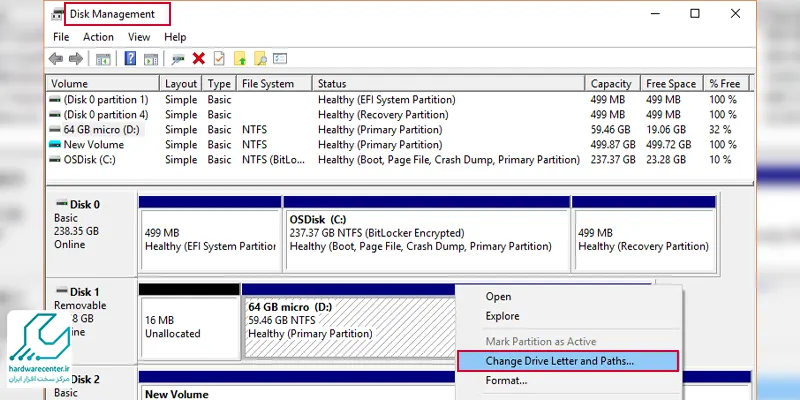The height and width of the screenshot is (400, 800).
Task: Click the Disk 0 icon in the graphical pane
Action: (x=62, y=203)
